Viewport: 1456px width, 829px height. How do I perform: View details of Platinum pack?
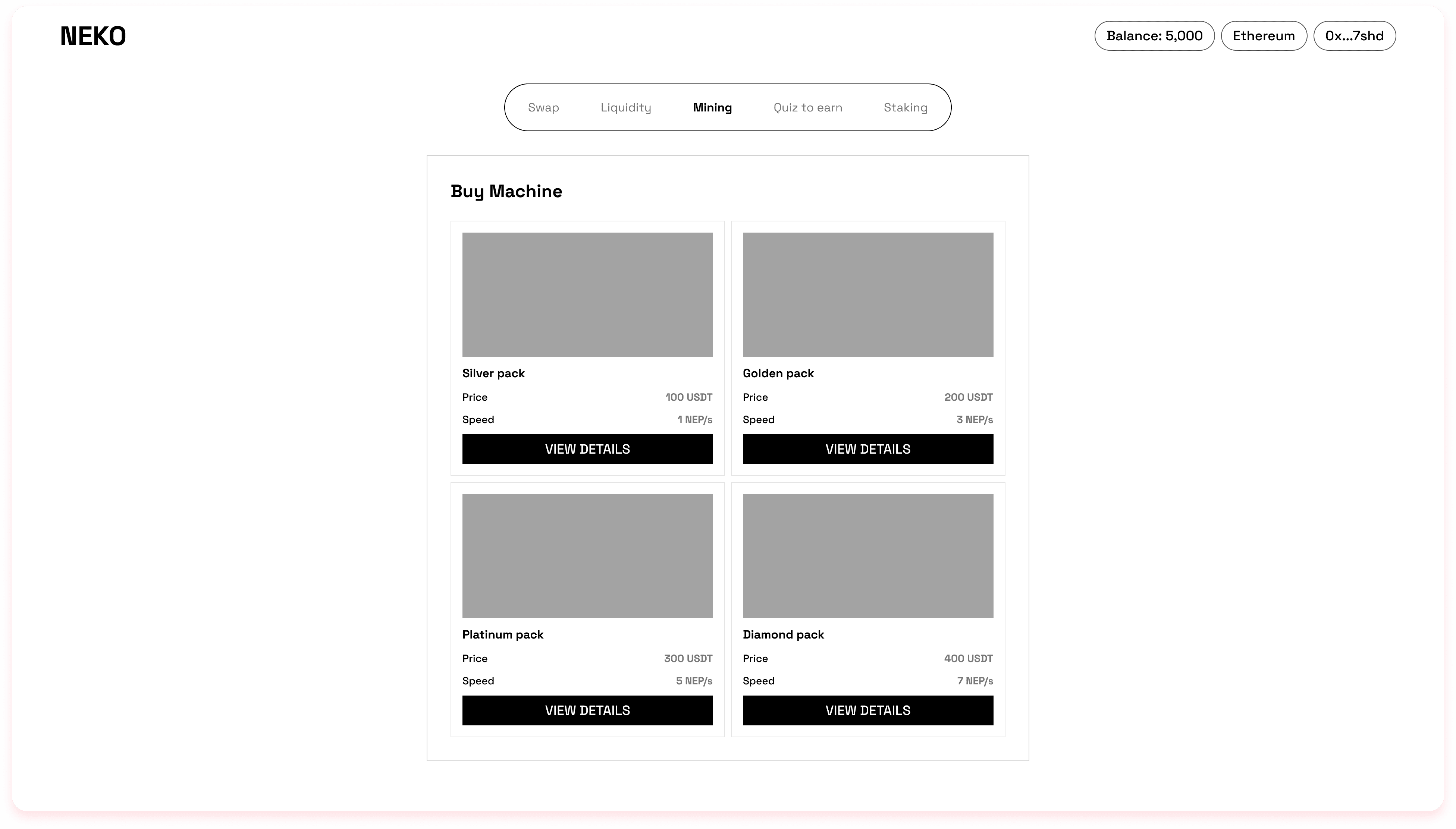(x=587, y=710)
